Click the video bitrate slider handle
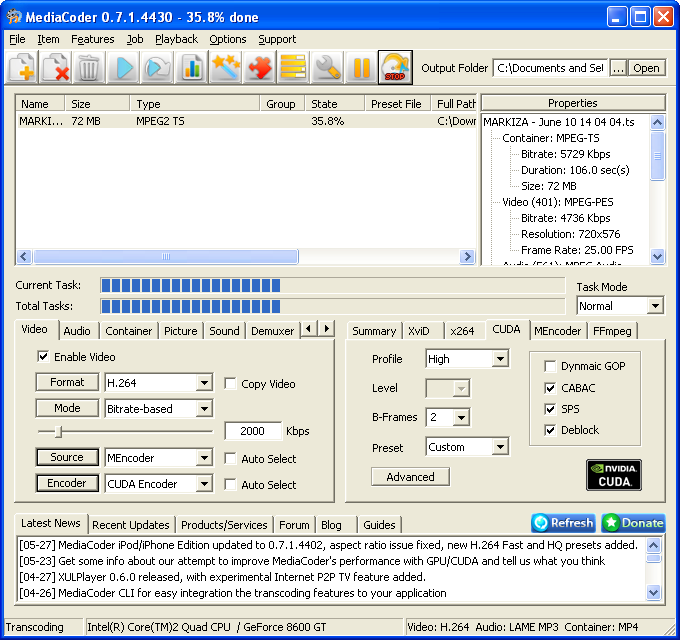 tap(58, 431)
